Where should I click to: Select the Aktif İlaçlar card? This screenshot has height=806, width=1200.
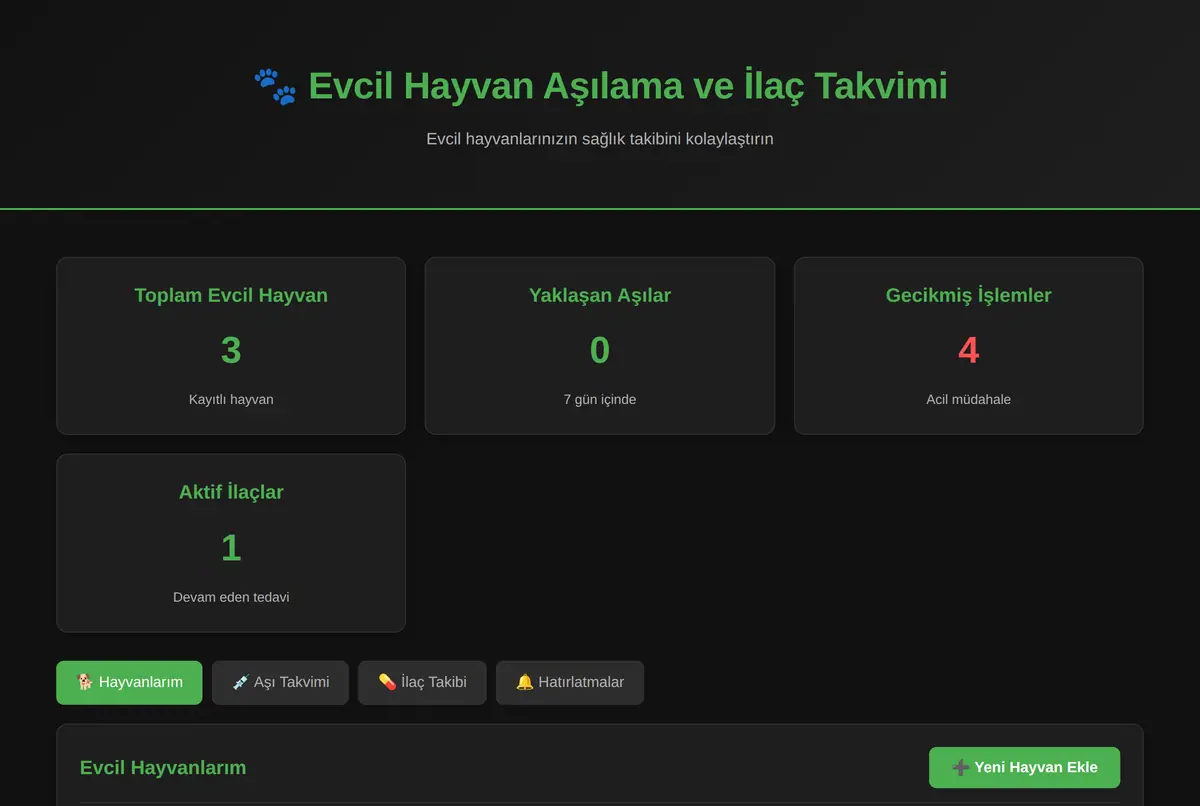coord(231,543)
